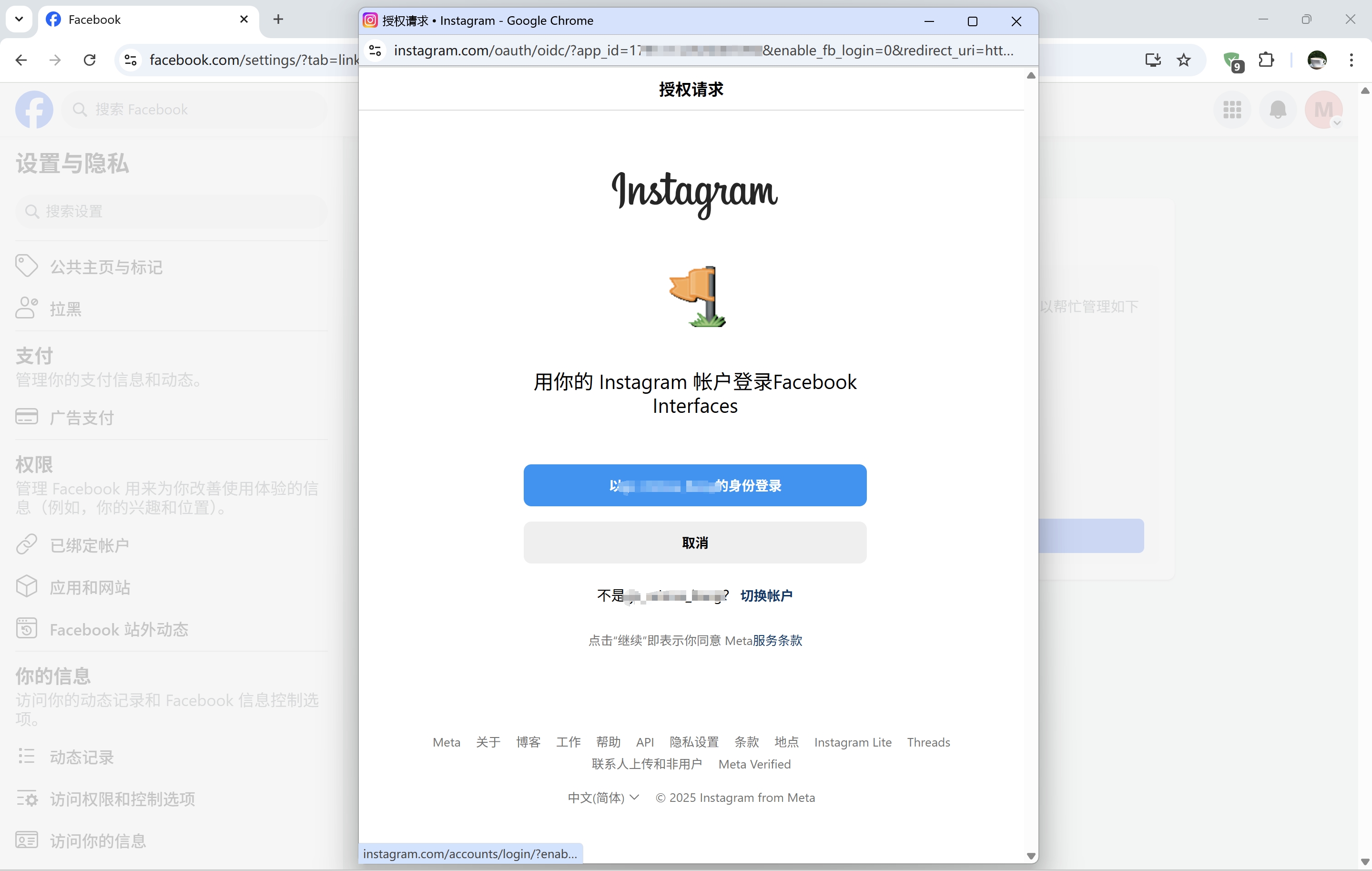Click the 取消 cancel button

click(694, 542)
